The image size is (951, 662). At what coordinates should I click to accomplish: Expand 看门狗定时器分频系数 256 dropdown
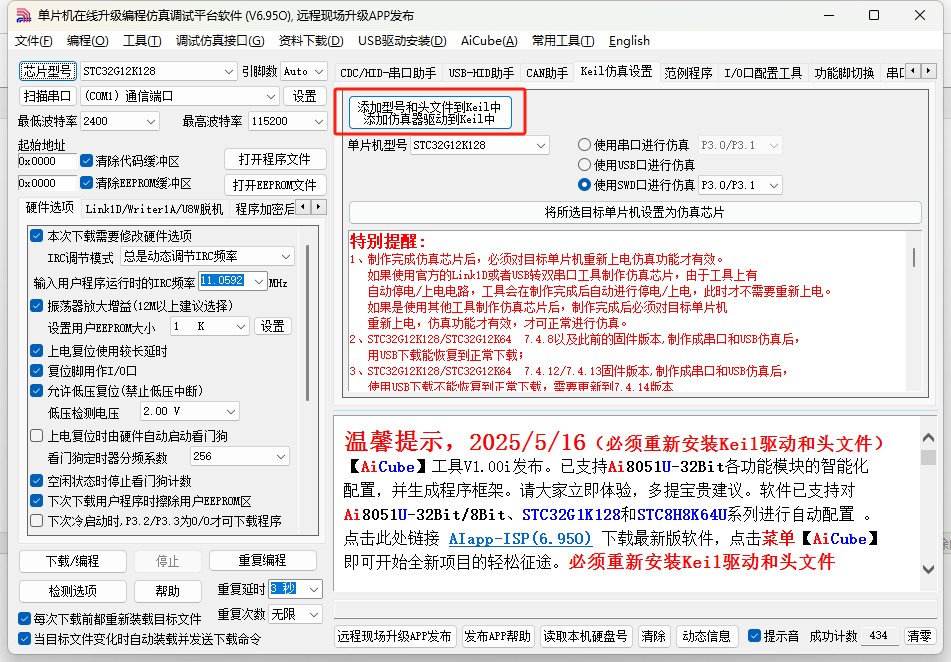[281, 456]
